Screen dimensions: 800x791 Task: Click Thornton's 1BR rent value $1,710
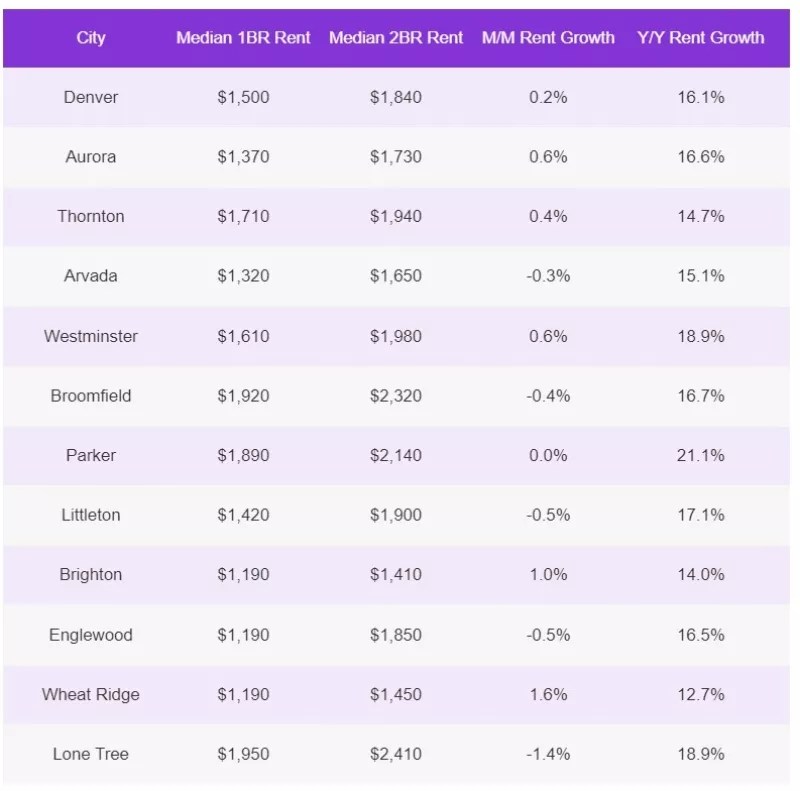[x=243, y=216]
